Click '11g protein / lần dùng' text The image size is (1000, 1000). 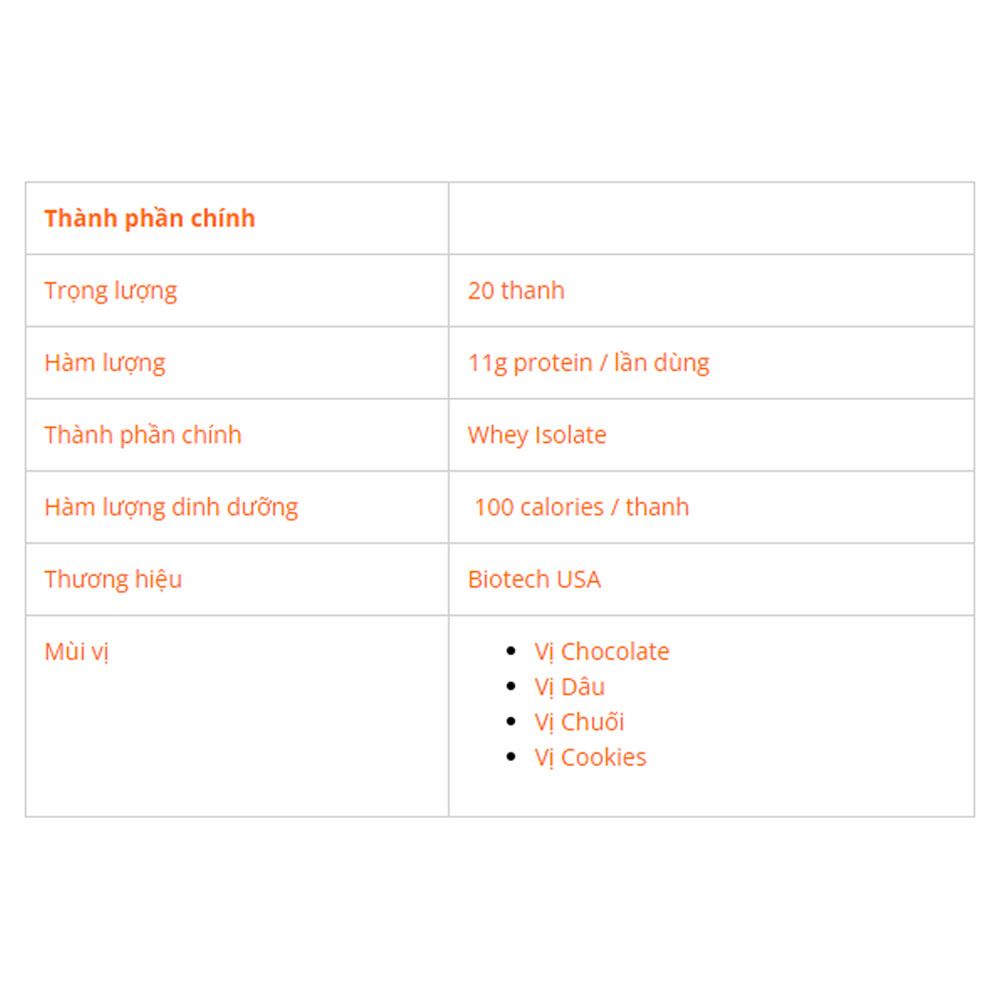point(588,363)
